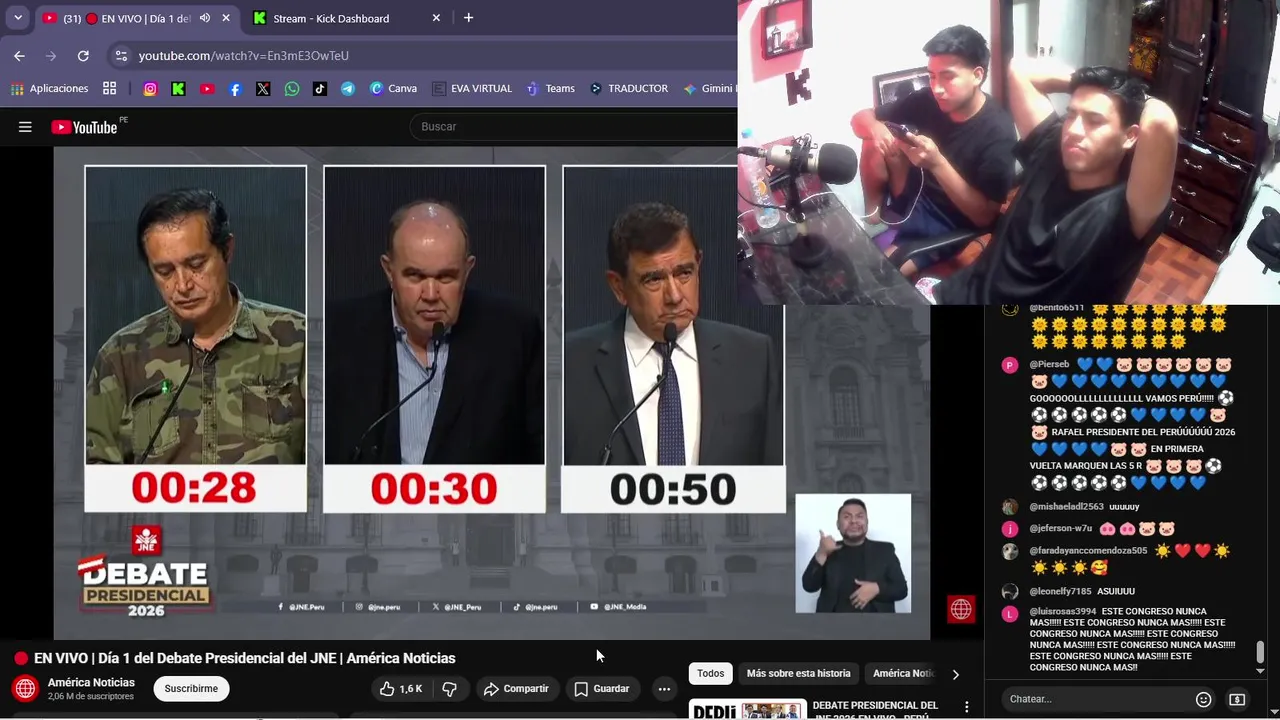Screen dimensions: 1280x720
Task: Open emoji picker in chat box
Action: coord(1204,699)
